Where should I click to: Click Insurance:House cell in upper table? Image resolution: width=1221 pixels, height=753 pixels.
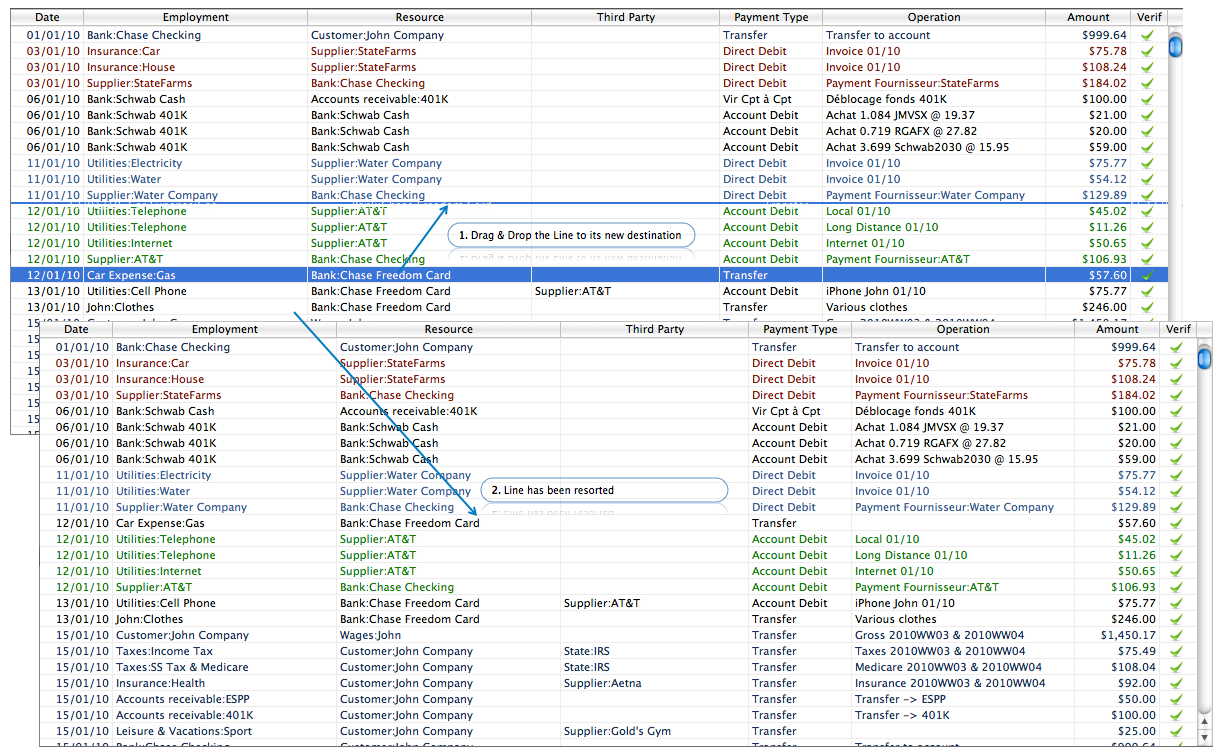coord(131,67)
